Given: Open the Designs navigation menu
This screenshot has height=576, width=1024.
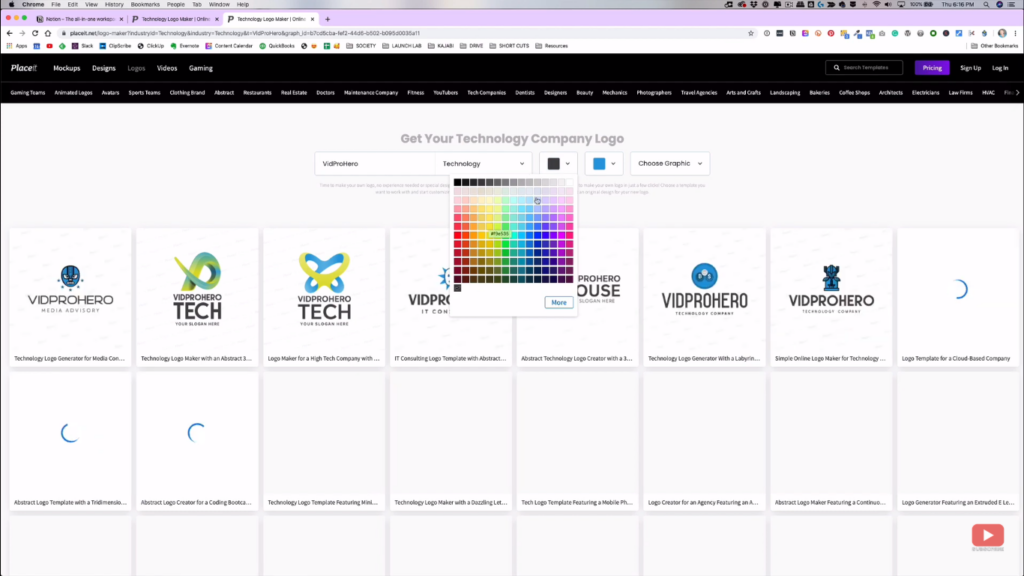Looking at the screenshot, I should point(104,68).
